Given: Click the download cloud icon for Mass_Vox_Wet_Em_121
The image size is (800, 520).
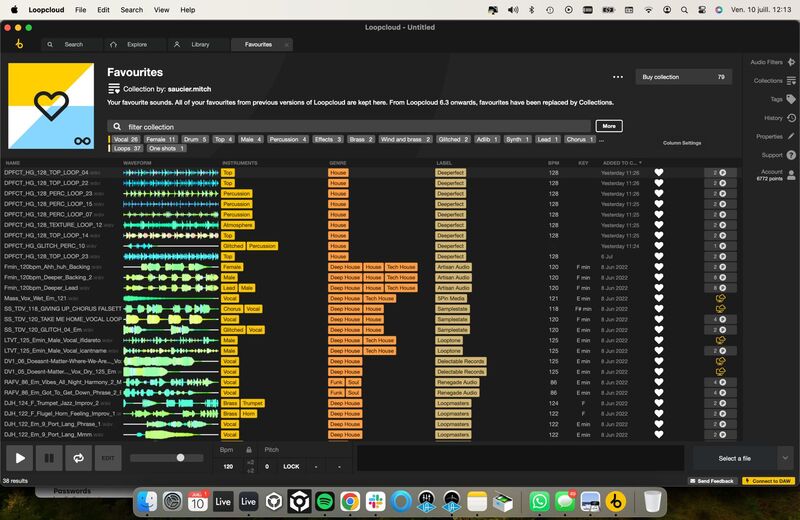Looking at the screenshot, I should point(720,299).
